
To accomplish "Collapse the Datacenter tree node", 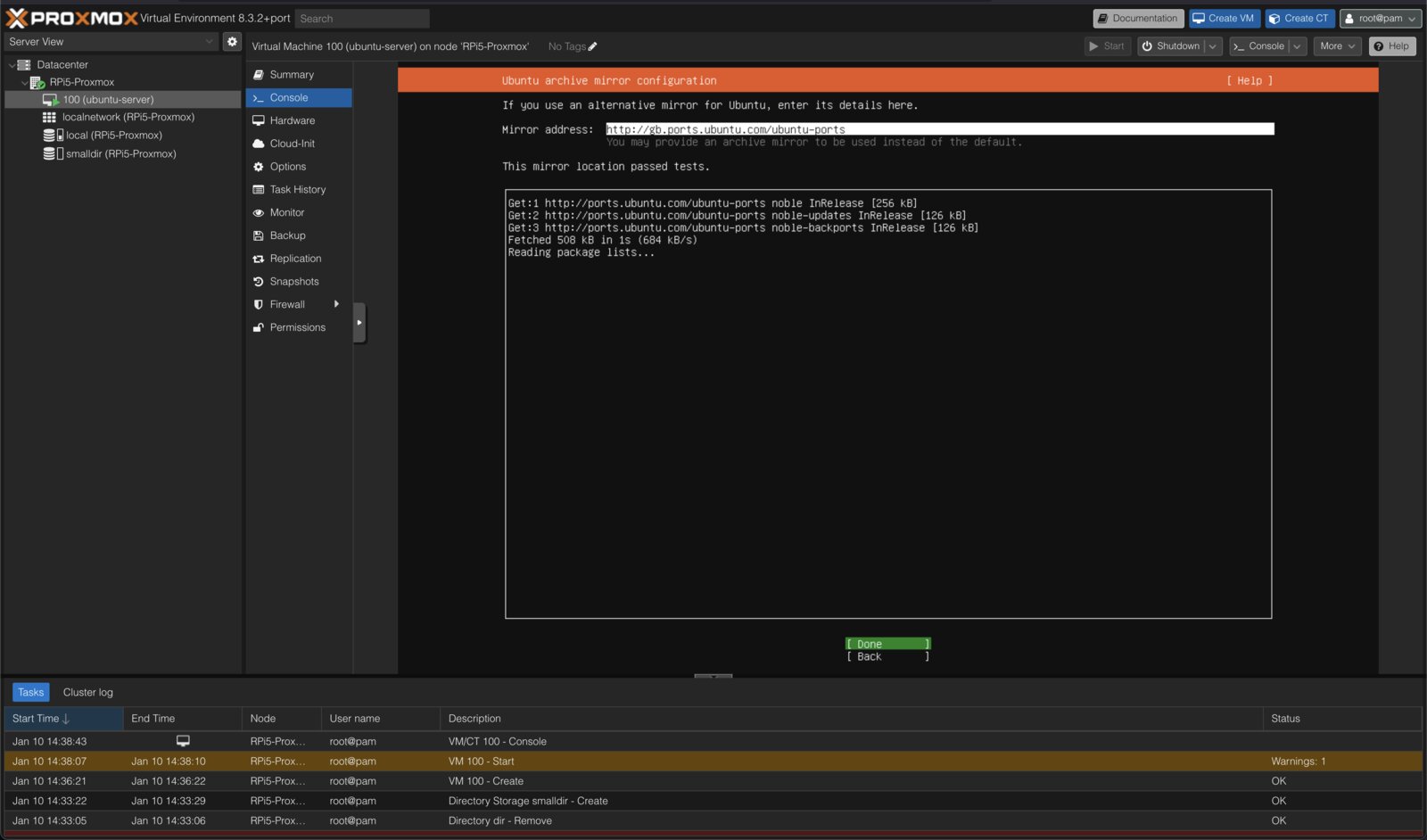I will coord(12,65).
